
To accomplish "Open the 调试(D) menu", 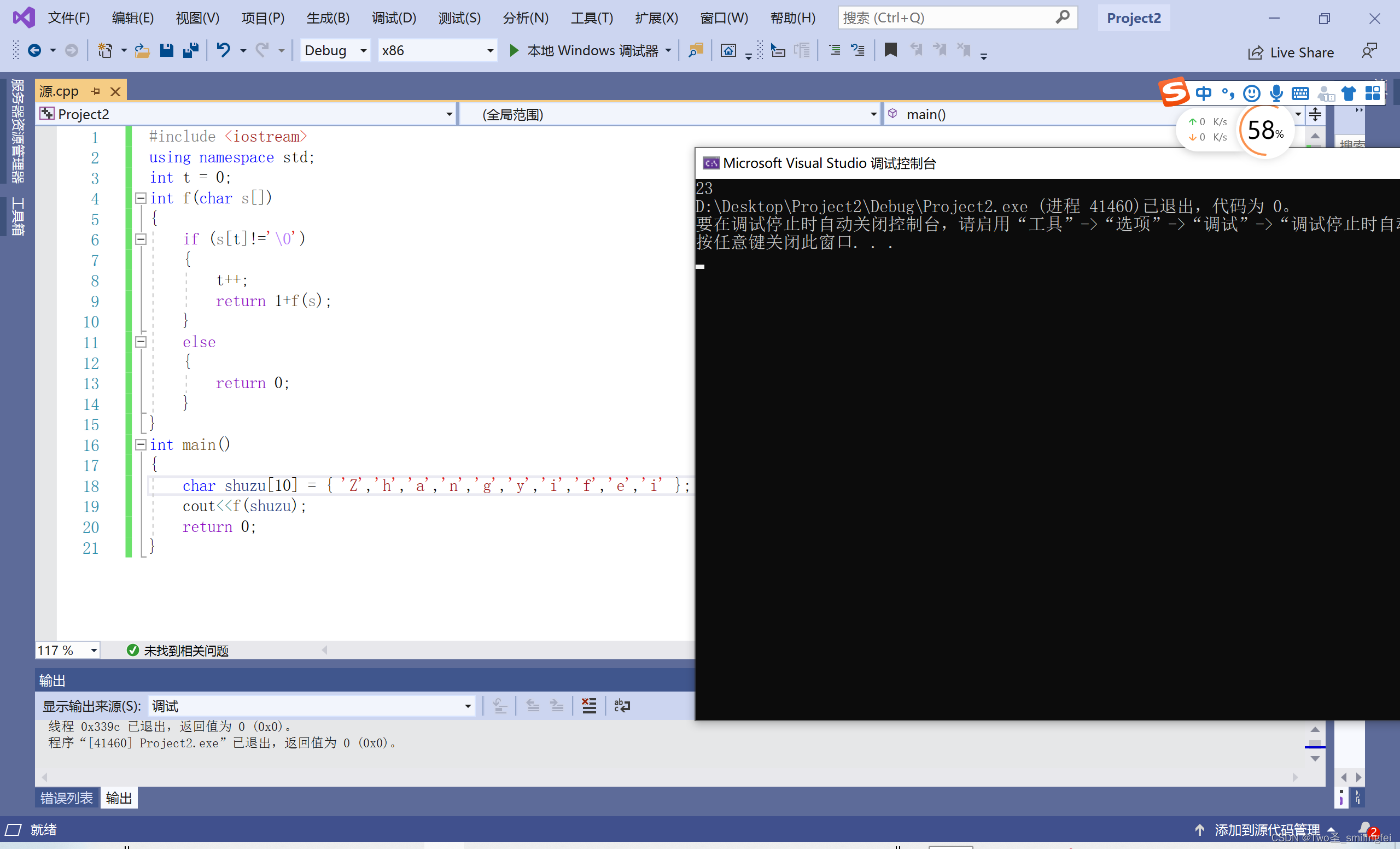I will tap(394, 18).
